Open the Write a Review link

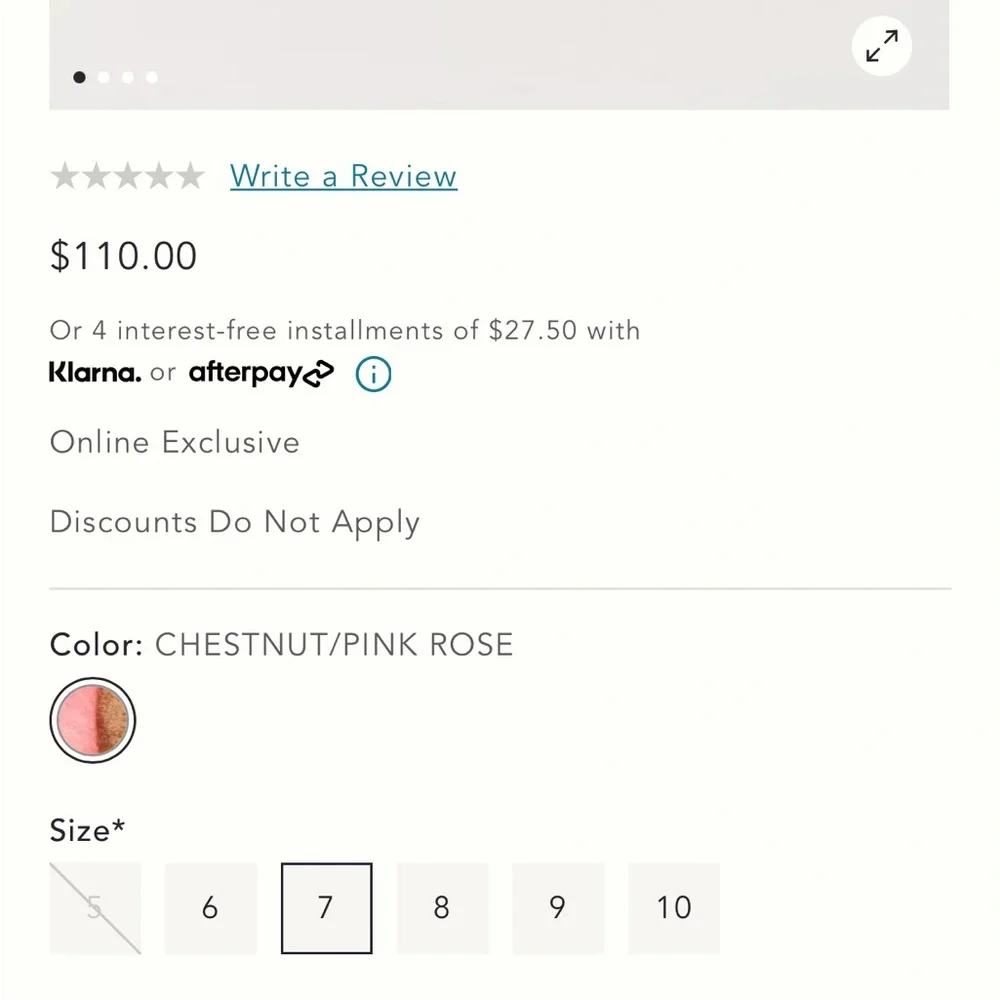[343, 176]
